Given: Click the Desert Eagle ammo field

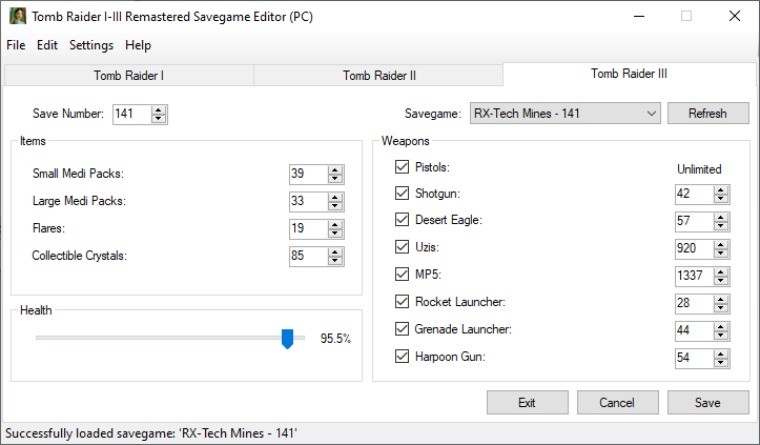Looking at the screenshot, I should [x=694, y=221].
